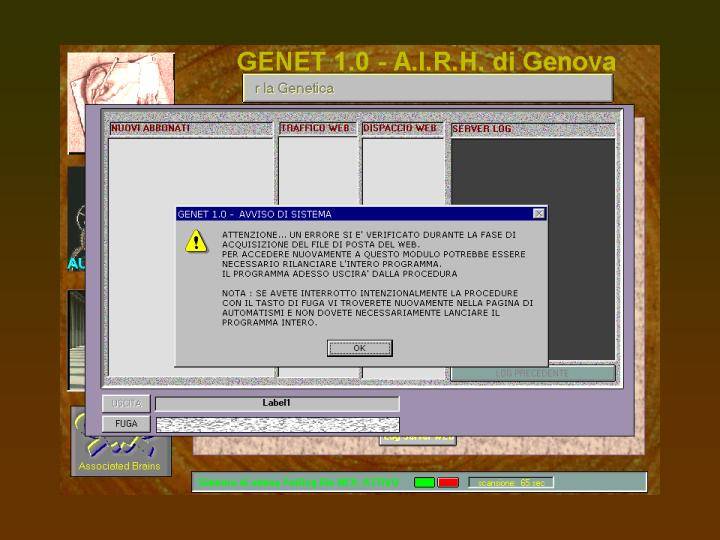The width and height of the screenshot is (720, 540).
Task: Click the scansione 65 sec countdown field
Action: pyautogui.click(x=511, y=483)
